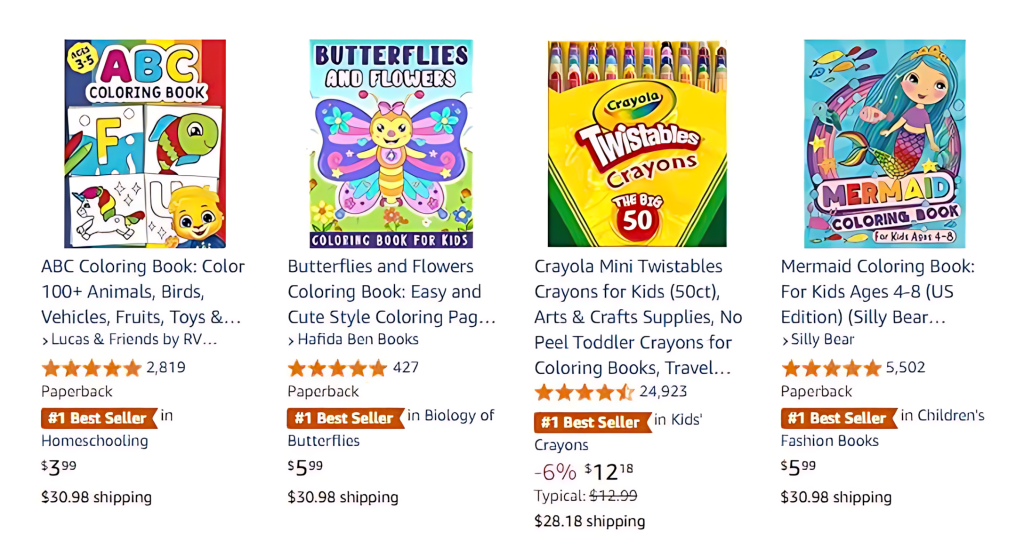Click the Kids' Crayons #1 Best Seller badge

click(590, 422)
